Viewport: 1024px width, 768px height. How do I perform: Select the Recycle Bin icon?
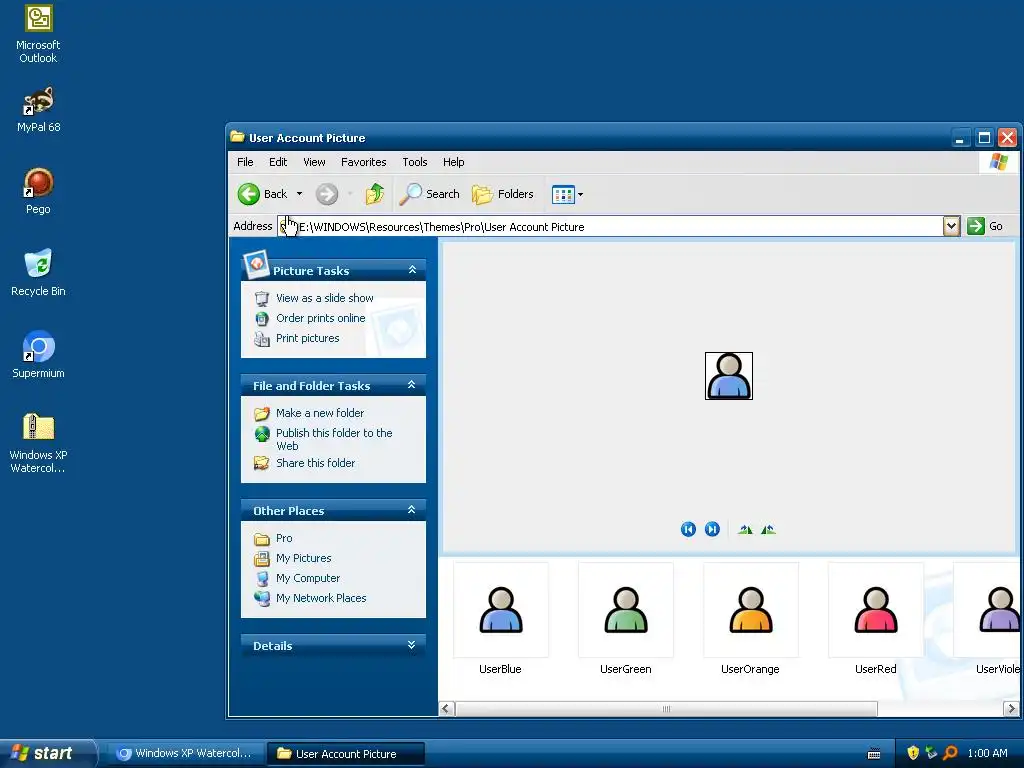point(38,273)
